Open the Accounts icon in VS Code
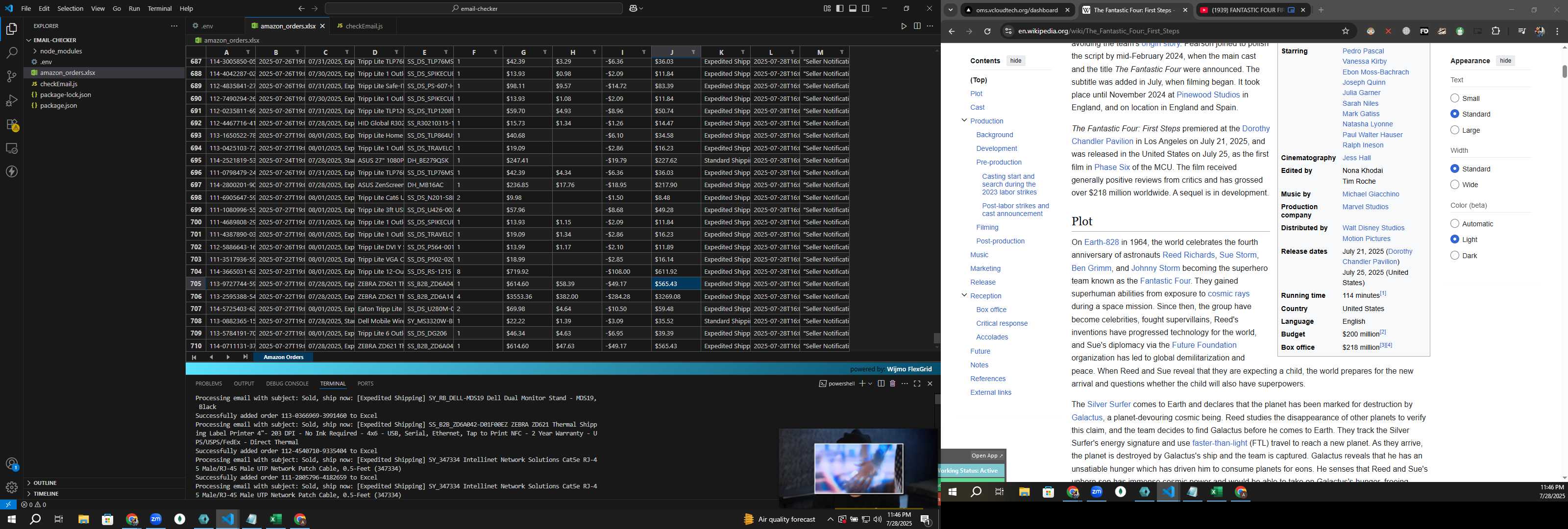This screenshot has width=1568, height=529. click(x=12, y=464)
